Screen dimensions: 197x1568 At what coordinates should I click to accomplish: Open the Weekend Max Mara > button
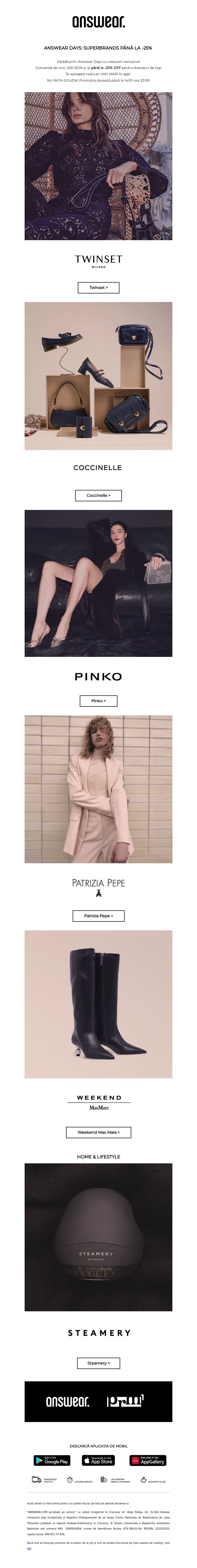click(x=98, y=1132)
